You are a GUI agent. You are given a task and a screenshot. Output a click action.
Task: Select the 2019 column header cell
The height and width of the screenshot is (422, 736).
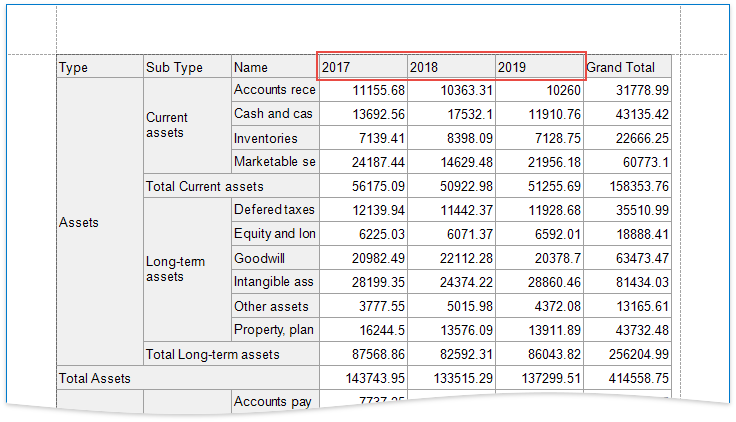coord(539,67)
